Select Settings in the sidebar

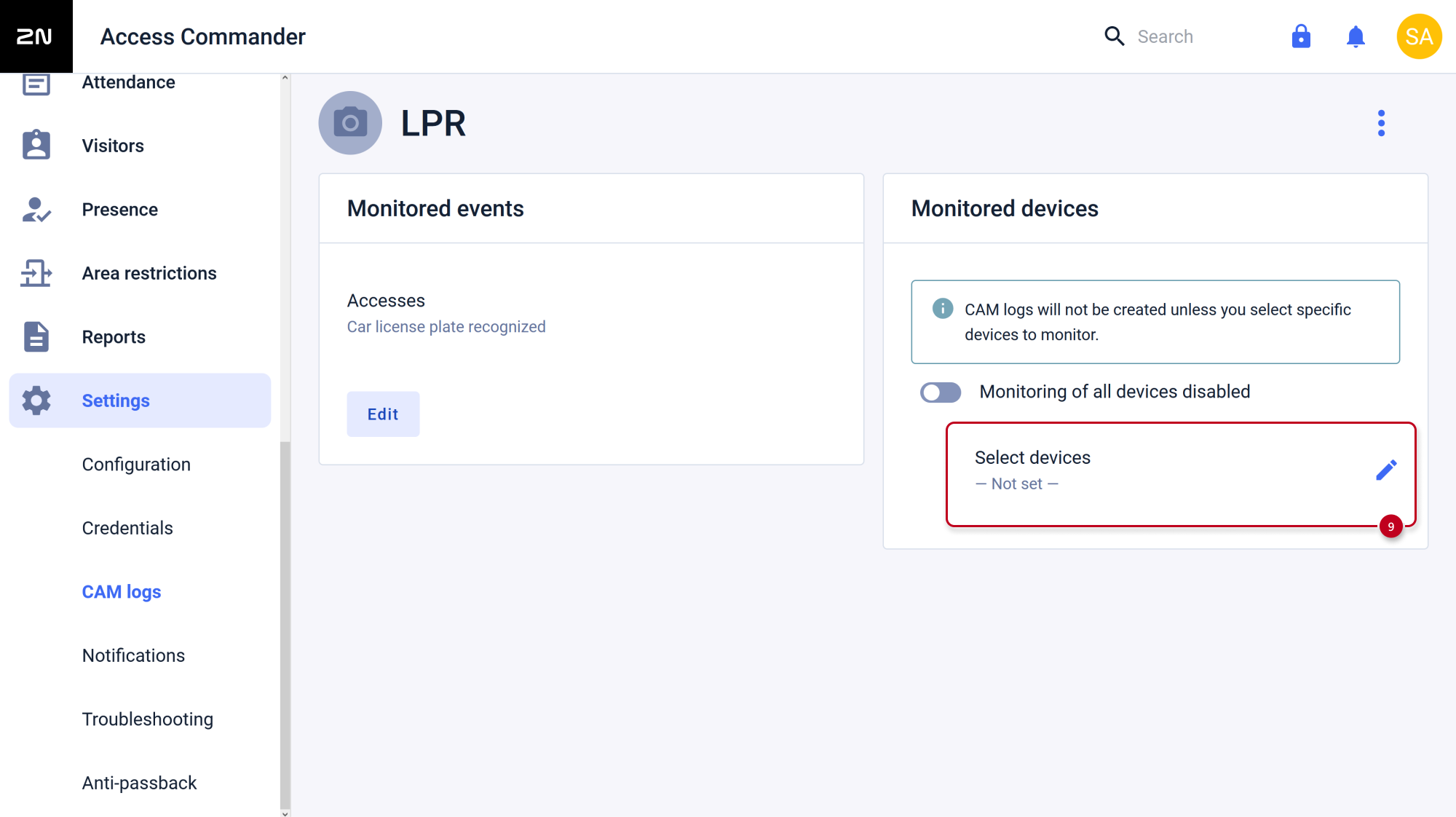click(x=140, y=400)
